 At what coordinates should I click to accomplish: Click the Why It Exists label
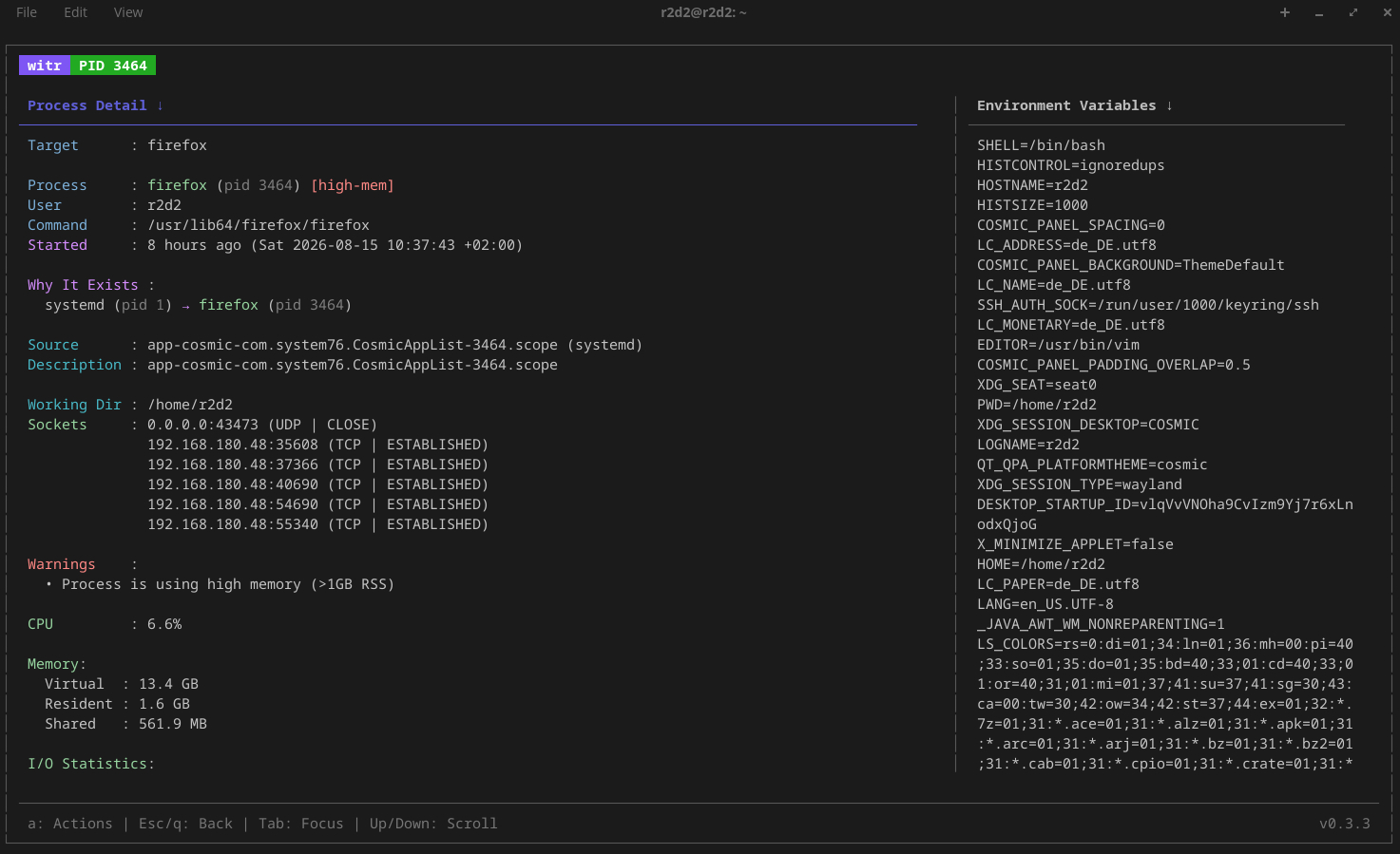pyautogui.click(x=83, y=285)
